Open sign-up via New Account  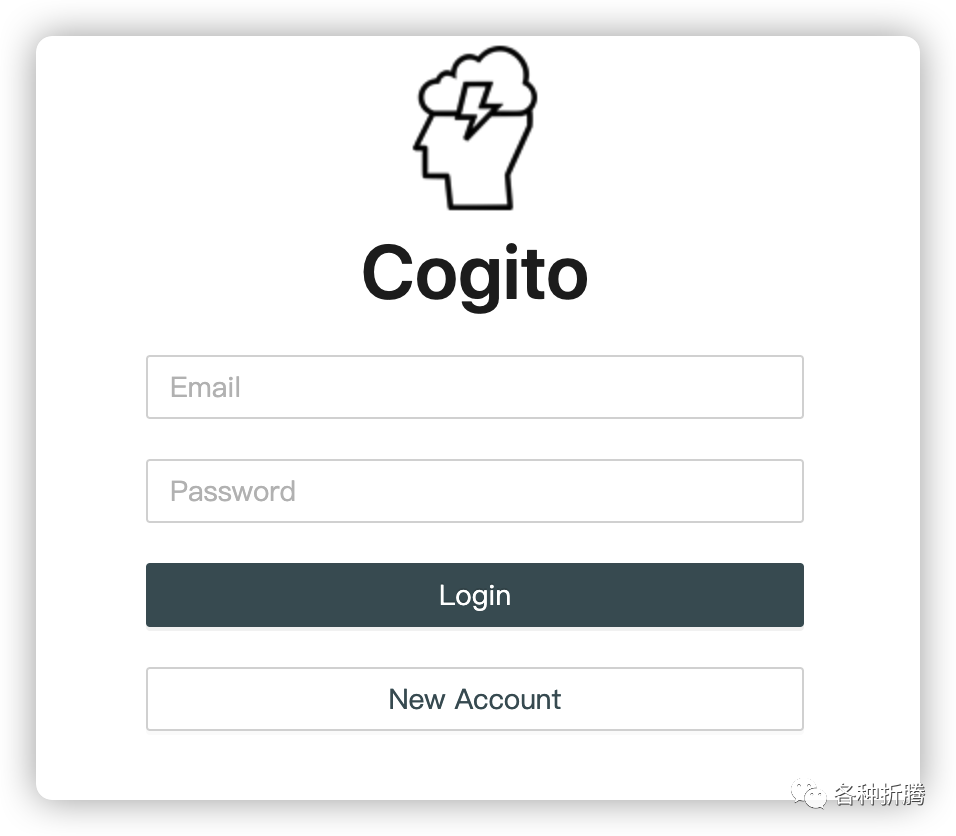[475, 699]
